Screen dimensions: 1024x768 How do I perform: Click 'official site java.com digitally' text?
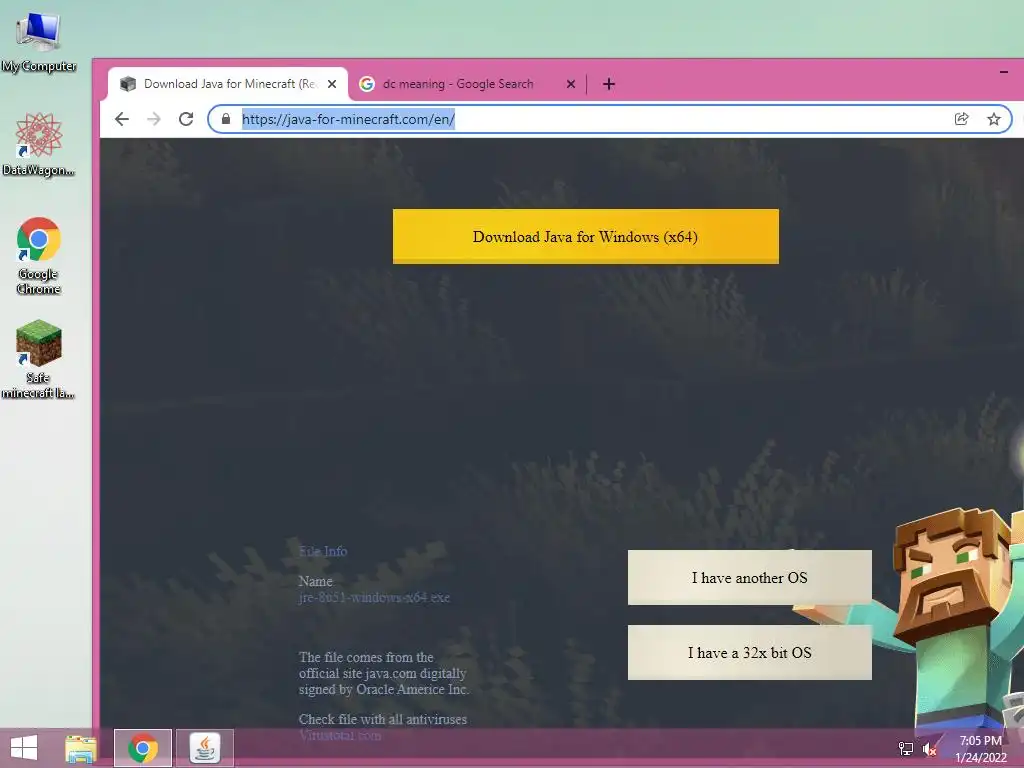pos(383,673)
